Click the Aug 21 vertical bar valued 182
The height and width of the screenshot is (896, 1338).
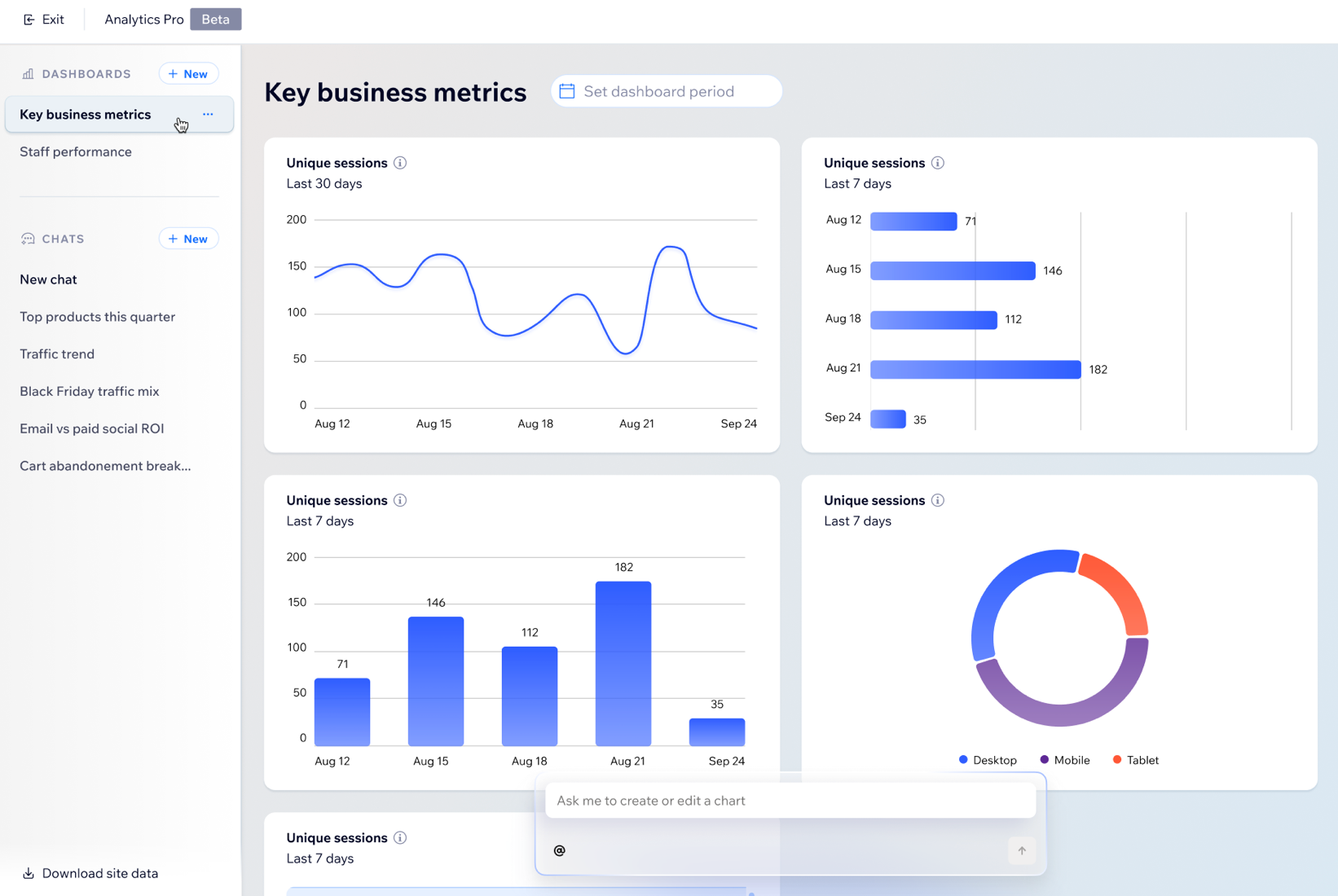coord(623,664)
